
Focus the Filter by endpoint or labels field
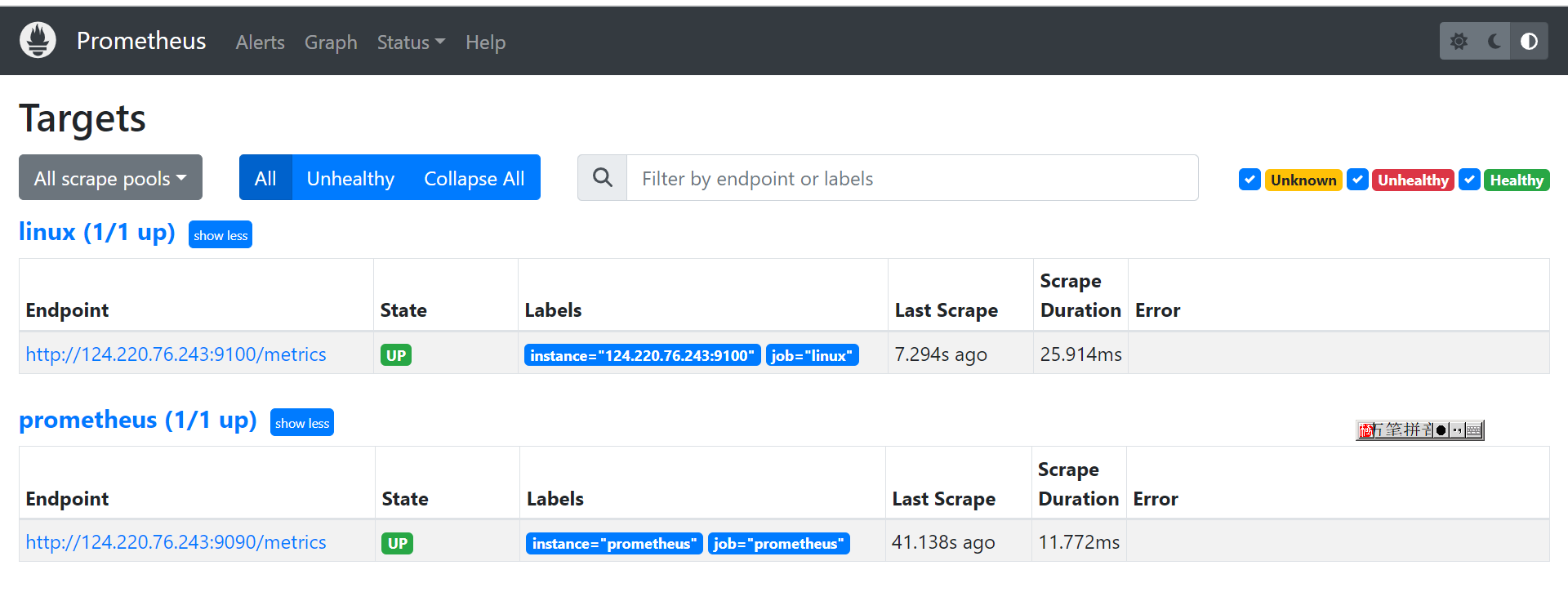pos(912,178)
